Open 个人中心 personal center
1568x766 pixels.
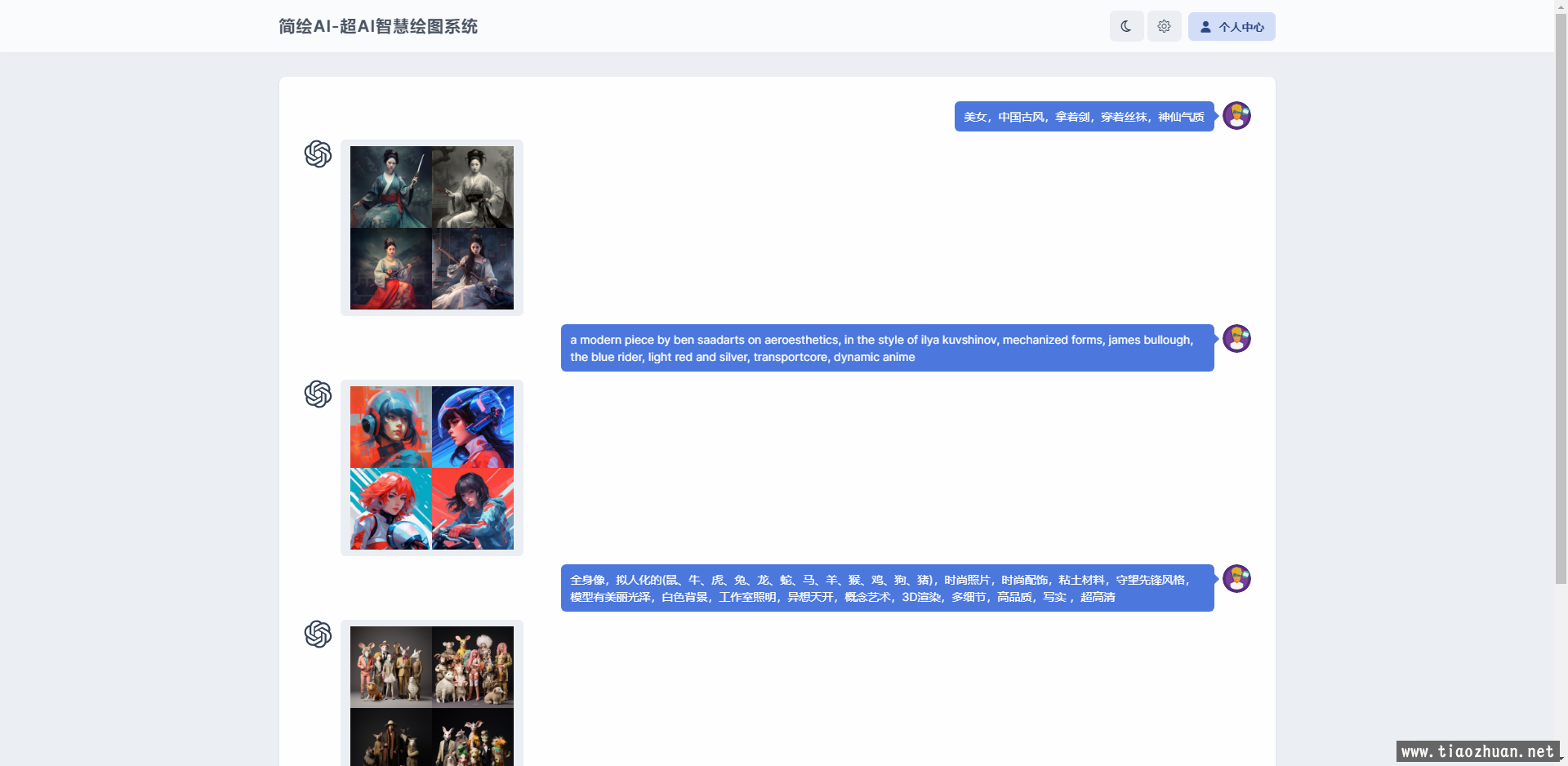(x=1232, y=26)
